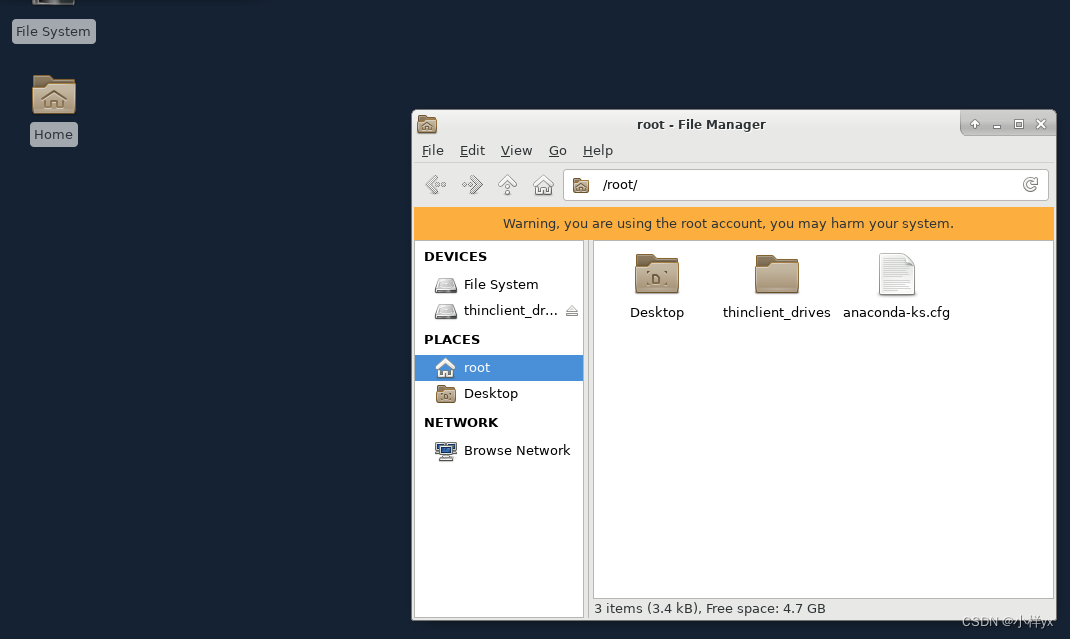Select Desktop label in Places sidebar
This screenshot has width=1070, height=639.
pyautogui.click(x=491, y=393)
